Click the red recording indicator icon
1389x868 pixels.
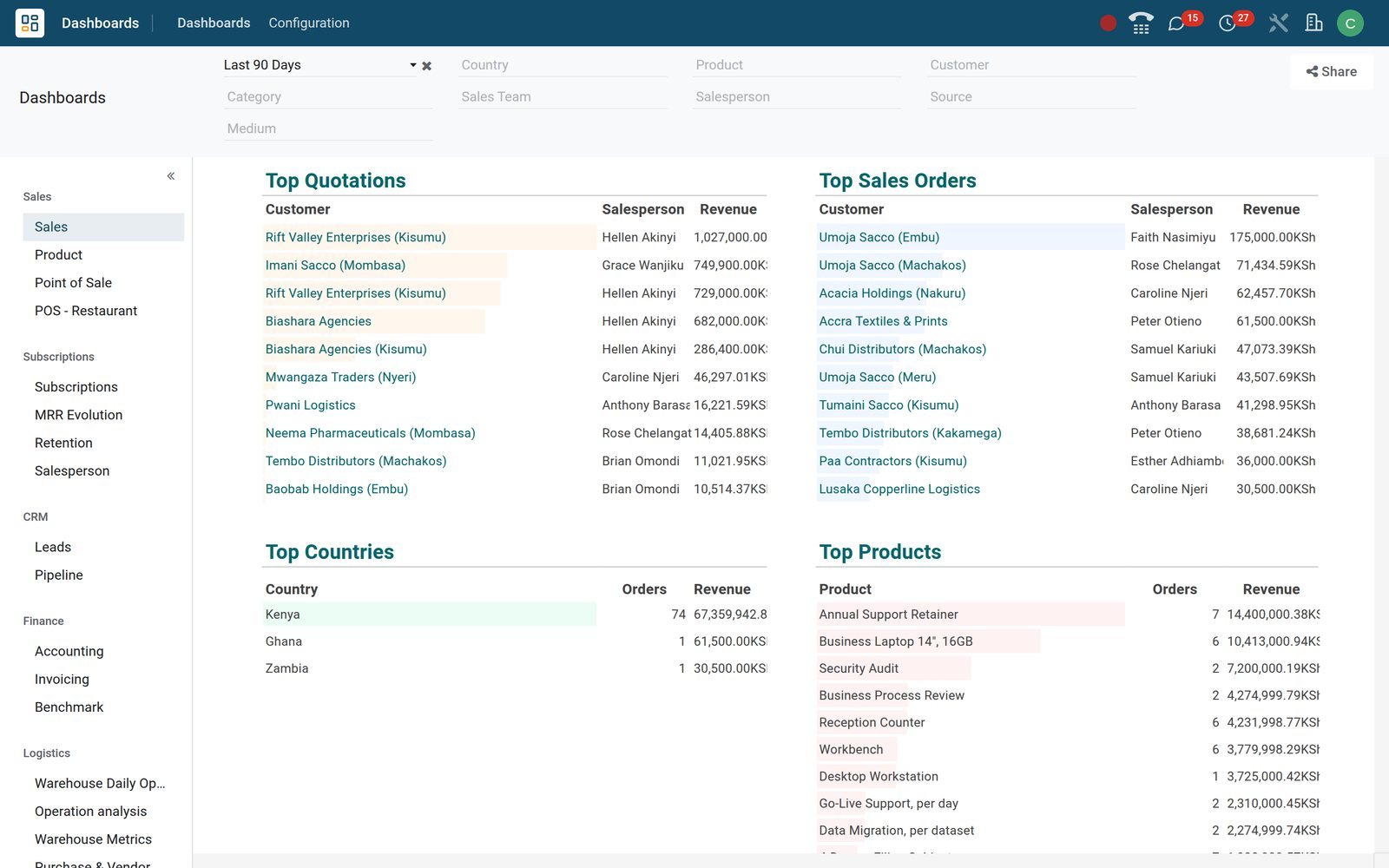(x=1108, y=23)
